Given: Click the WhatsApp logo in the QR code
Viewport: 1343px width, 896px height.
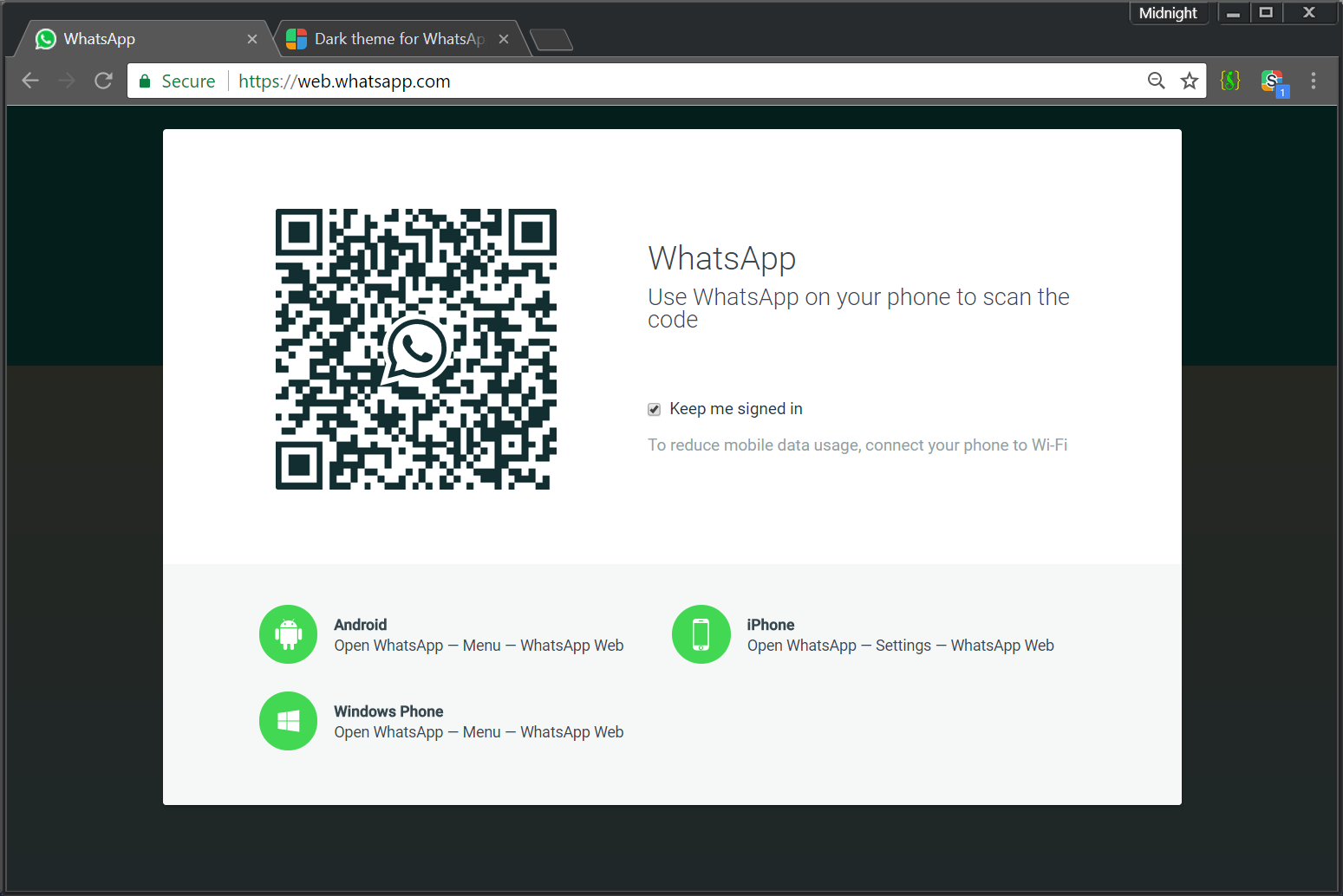Looking at the screenshot, I should point(416,350).
